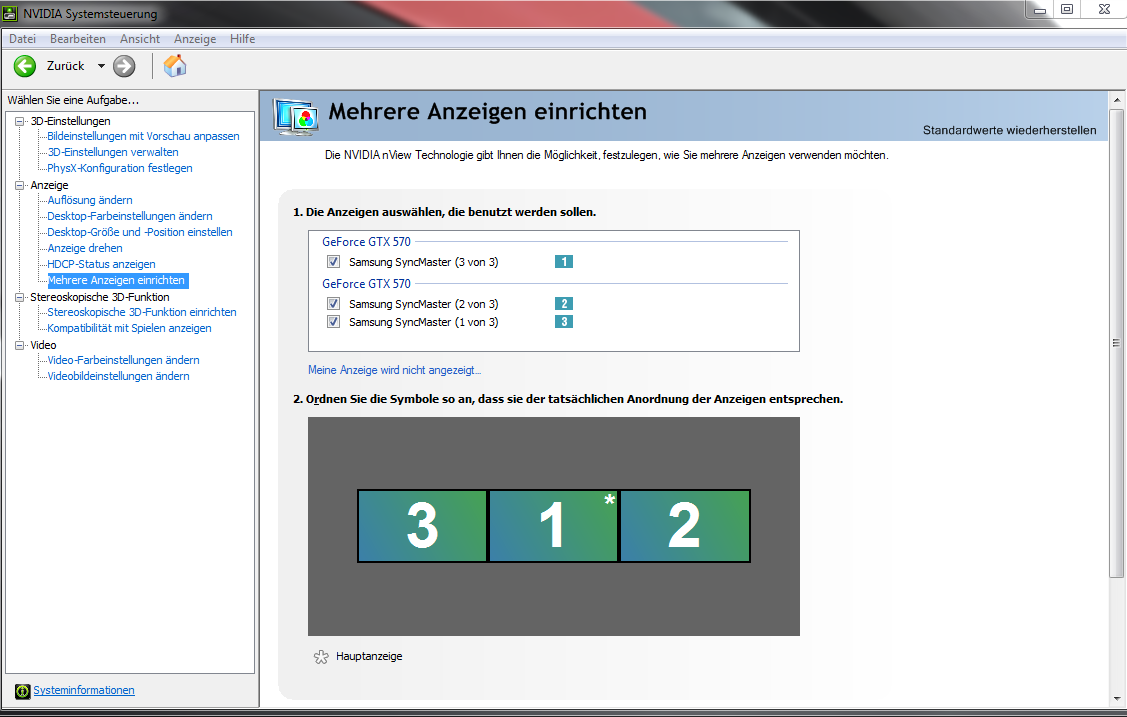Click display number badge 1
This screenshot has height=717, width=1127.
[564, 262]
